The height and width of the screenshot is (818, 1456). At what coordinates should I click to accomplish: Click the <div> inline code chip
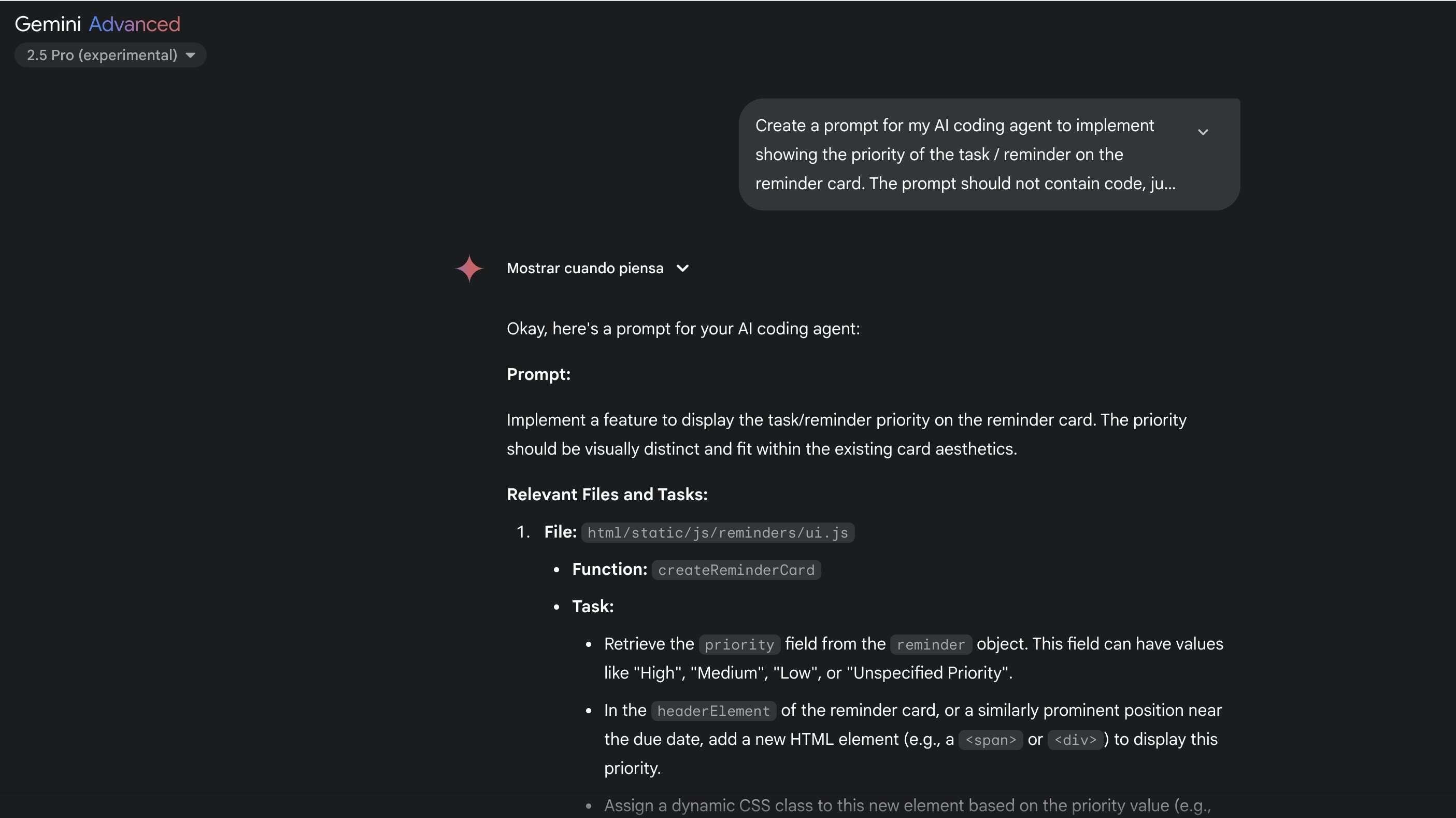pos(1076,740)
